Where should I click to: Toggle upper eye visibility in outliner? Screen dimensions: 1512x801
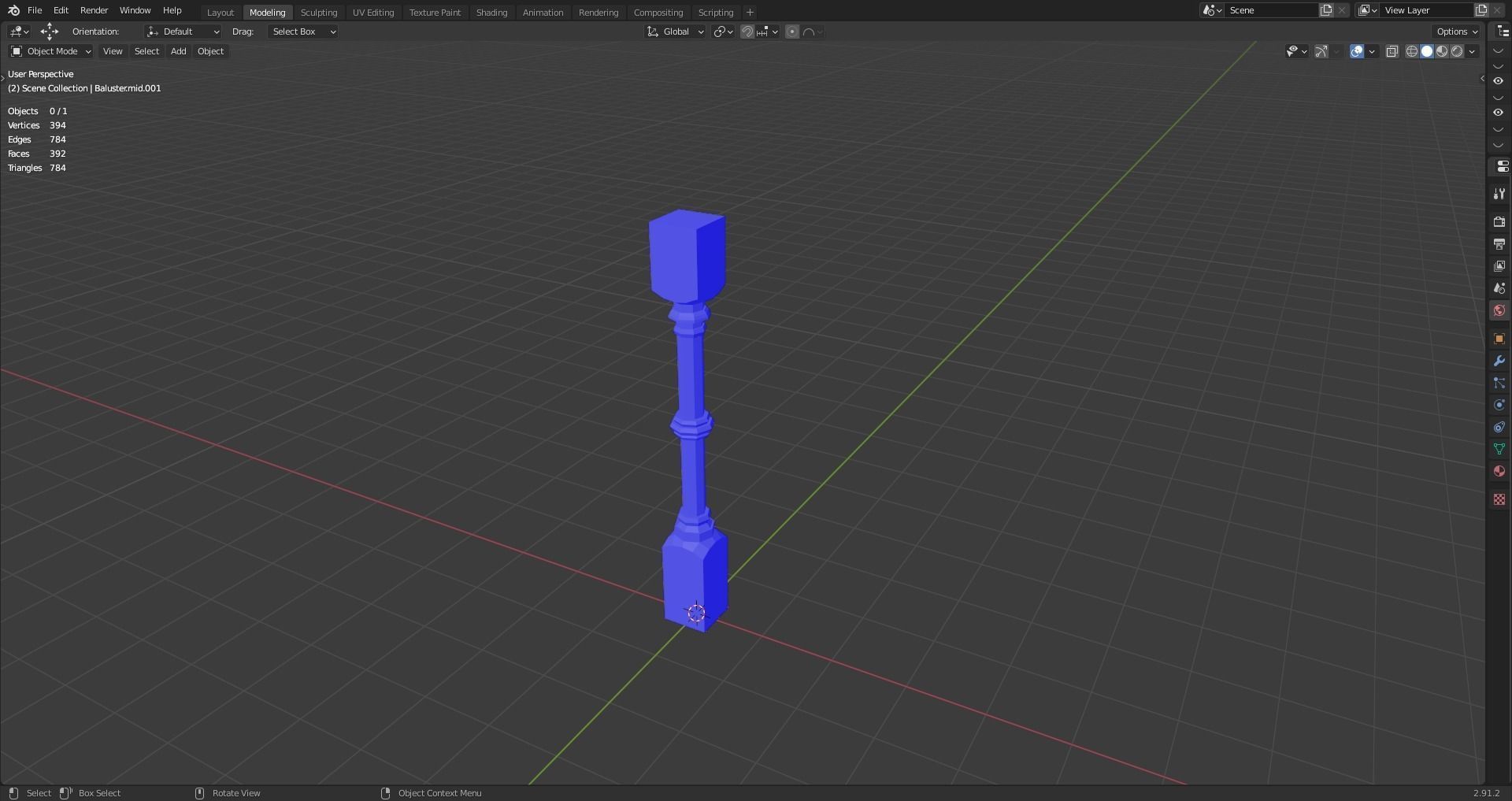pos(1499,80)
